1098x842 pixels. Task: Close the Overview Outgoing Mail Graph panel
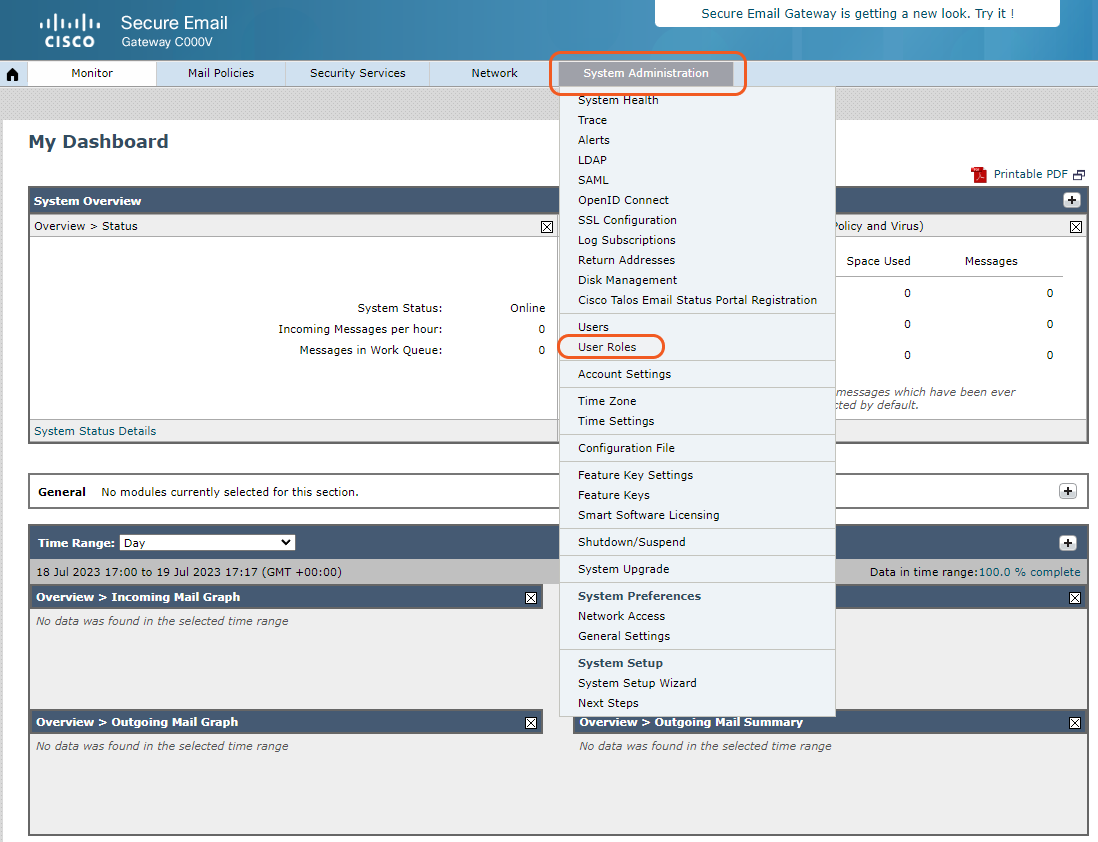530,722
